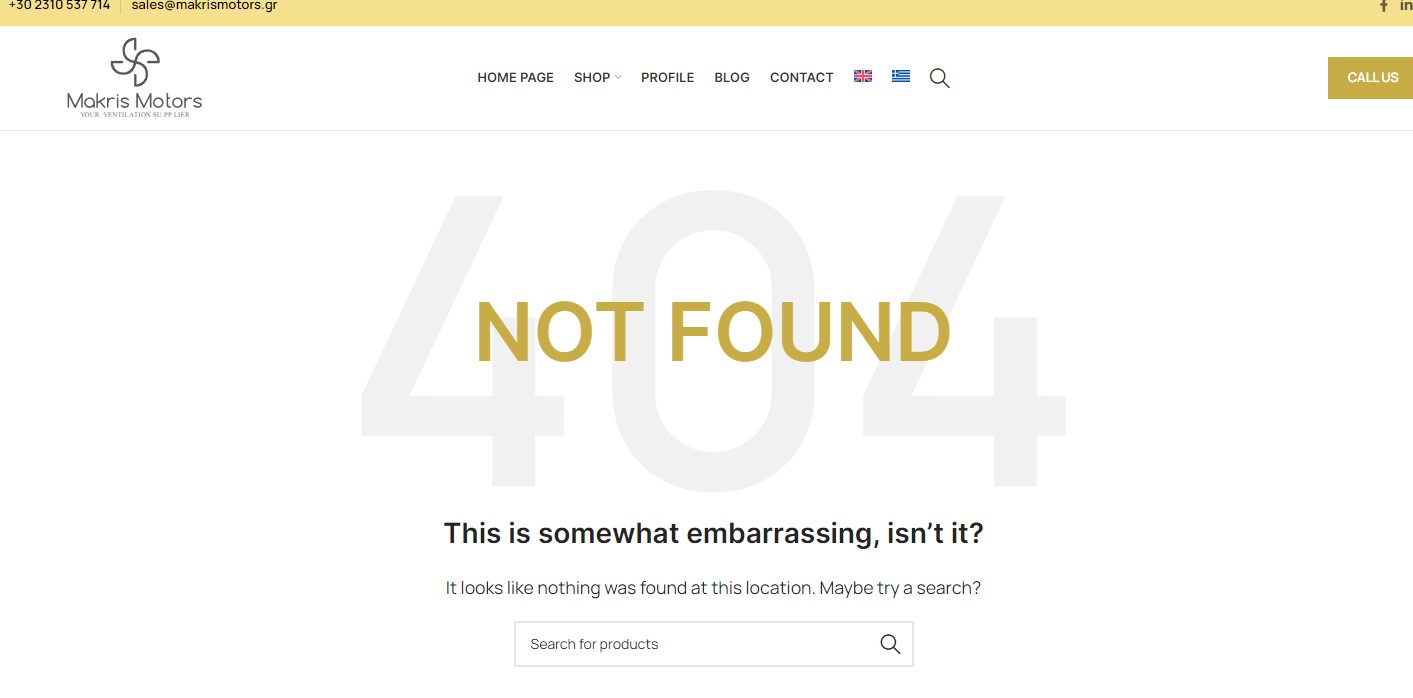The height and width of the screenshot is (698, 1413).
Task: Click the 'somewhat embarrassing' heading text
Action: (x=713, y=533)
